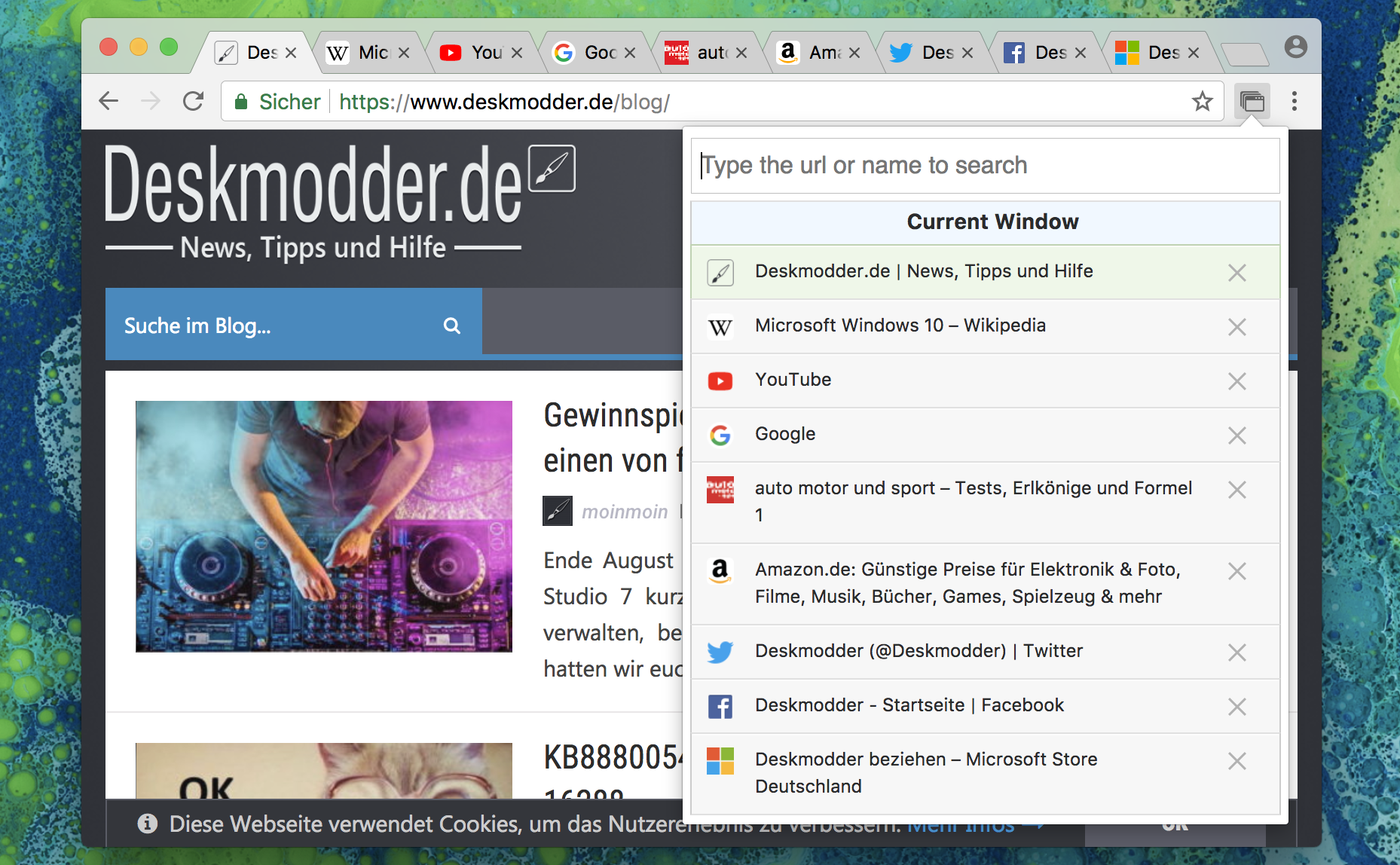Click the macOS yellow minimize button
The height and width of the screenshot is (865, 1400).
(139, 47)
